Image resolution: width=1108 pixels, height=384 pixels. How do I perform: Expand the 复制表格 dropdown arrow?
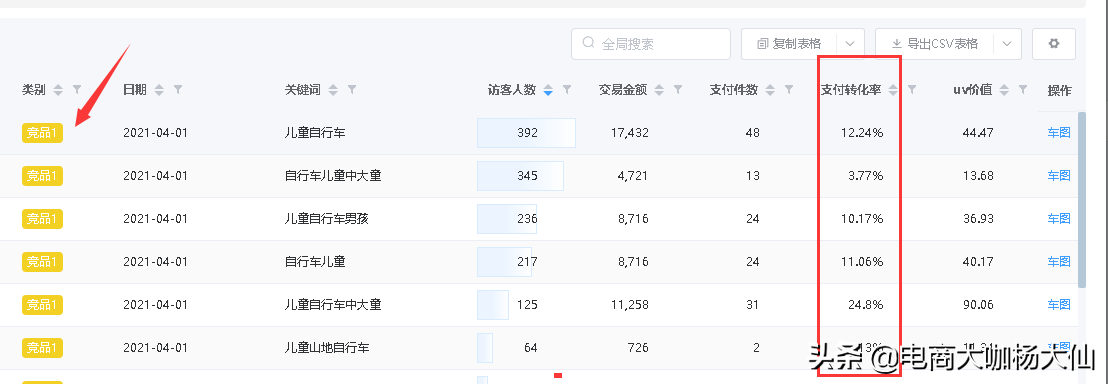[850, 44]
